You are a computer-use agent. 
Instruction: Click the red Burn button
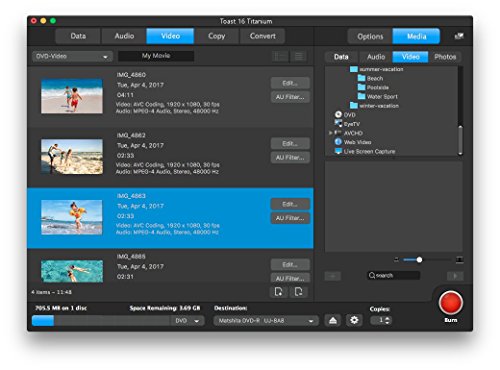click(x=451, y=303)
